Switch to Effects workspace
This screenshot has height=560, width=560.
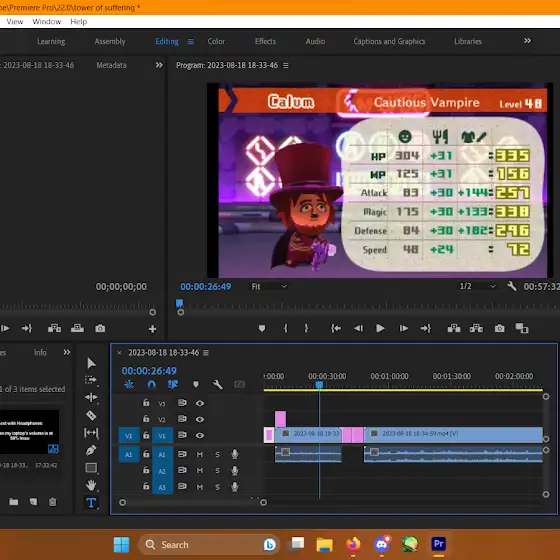click(x=265, y=41)
